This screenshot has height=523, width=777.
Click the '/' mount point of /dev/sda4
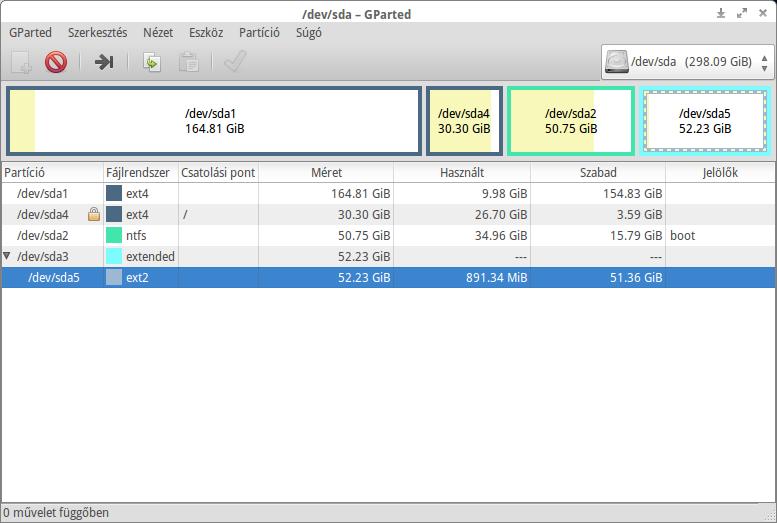(x=185, y=215)
